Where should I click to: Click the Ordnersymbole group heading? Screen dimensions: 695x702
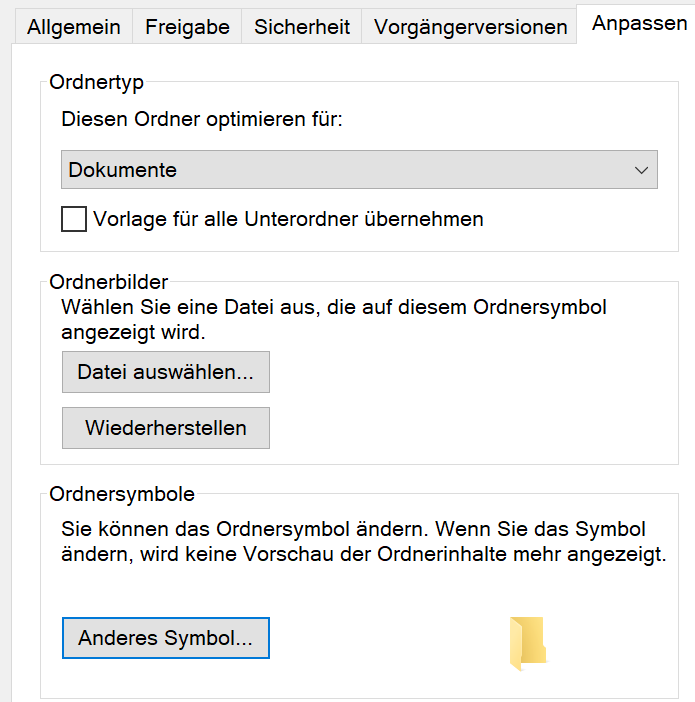122,493
